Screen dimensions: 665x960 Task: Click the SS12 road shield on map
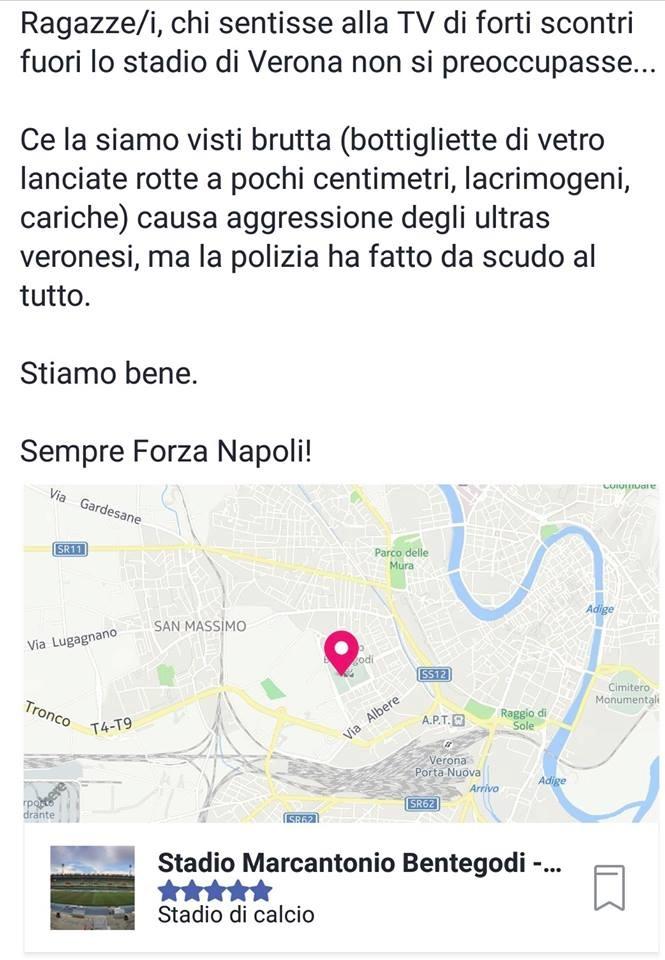coord(432,674)
